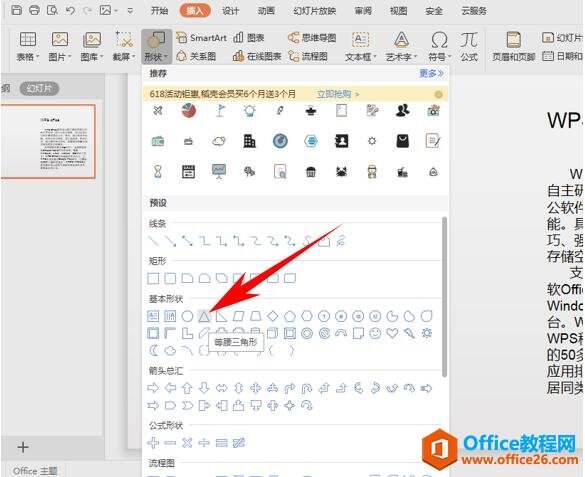Click the 在线图表 online chart button
This screenshot has height=477, width=585.
pos(257,56)
